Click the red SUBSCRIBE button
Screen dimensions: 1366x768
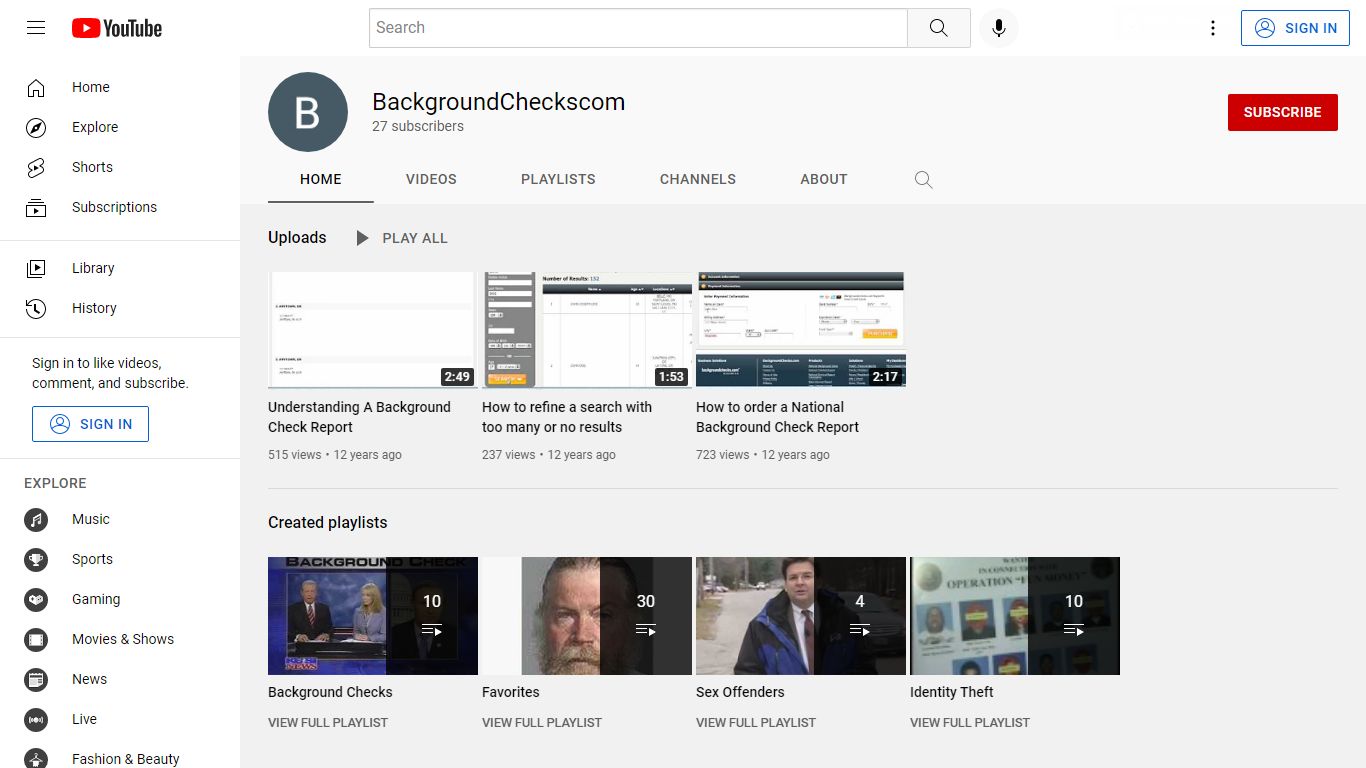pos(1282,112)
